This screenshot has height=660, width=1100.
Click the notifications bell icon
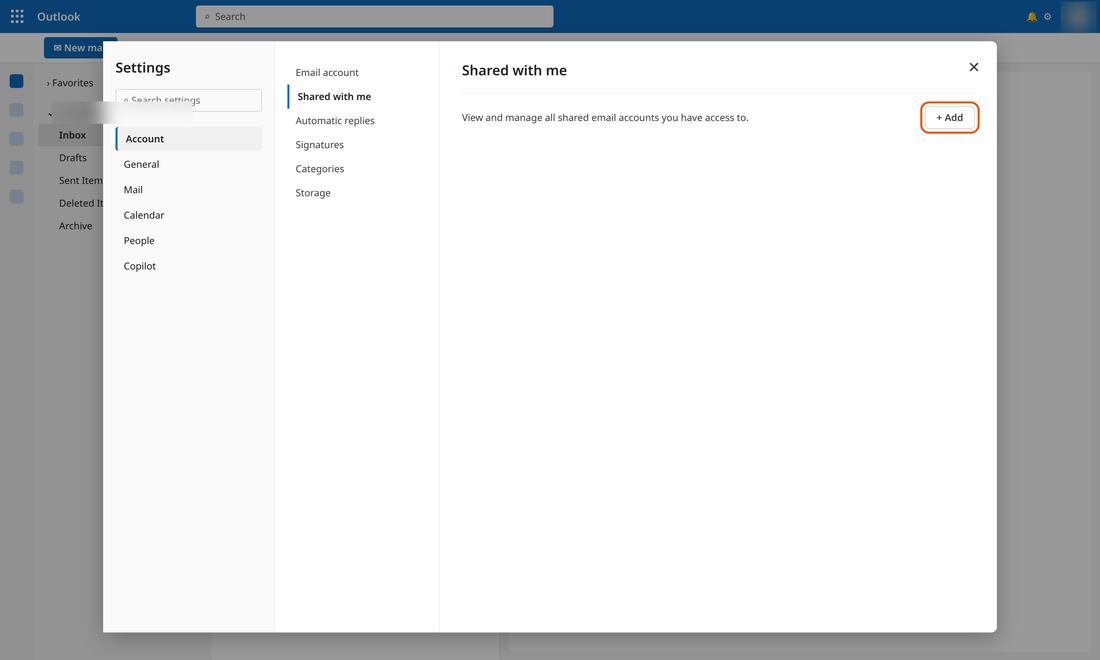coord(1032,17)
